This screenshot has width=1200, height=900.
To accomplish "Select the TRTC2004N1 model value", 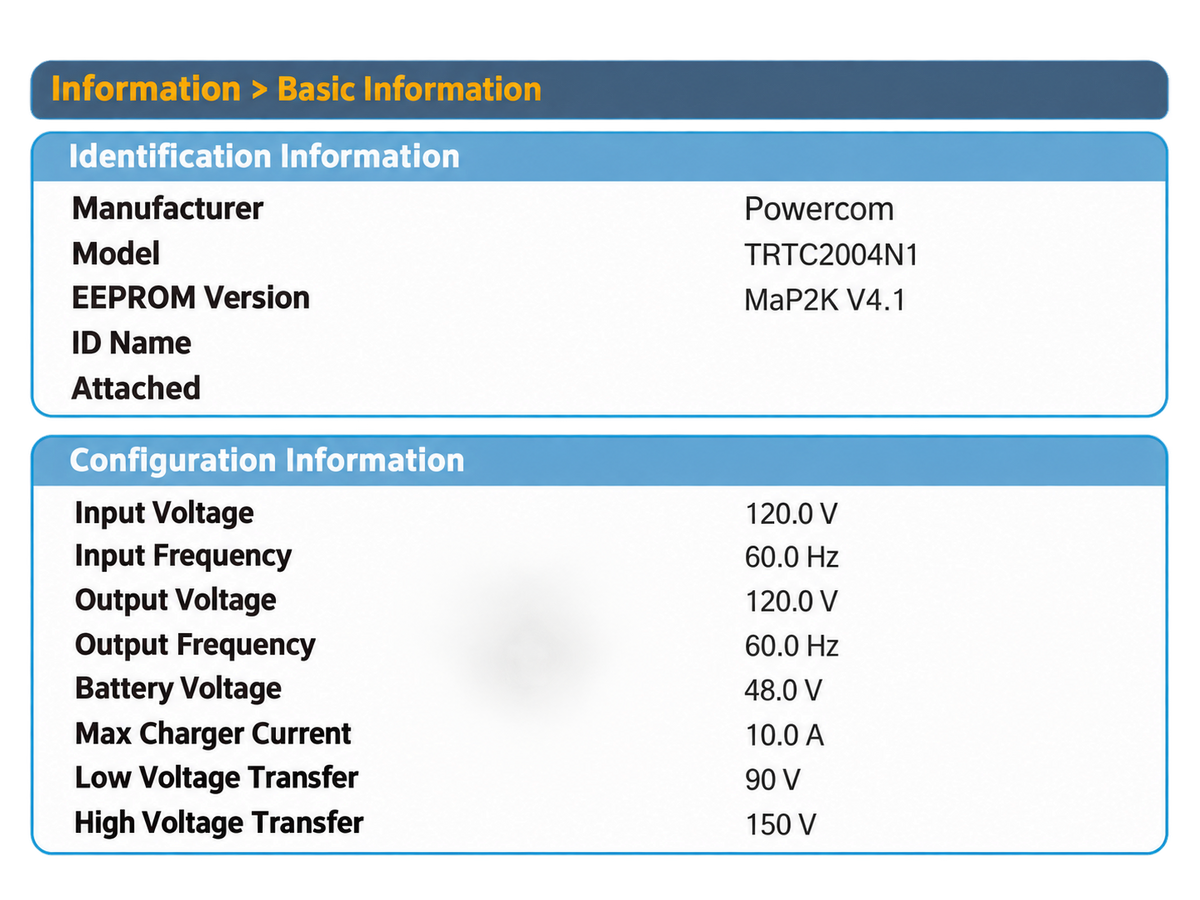I will (x=831, y=255).
